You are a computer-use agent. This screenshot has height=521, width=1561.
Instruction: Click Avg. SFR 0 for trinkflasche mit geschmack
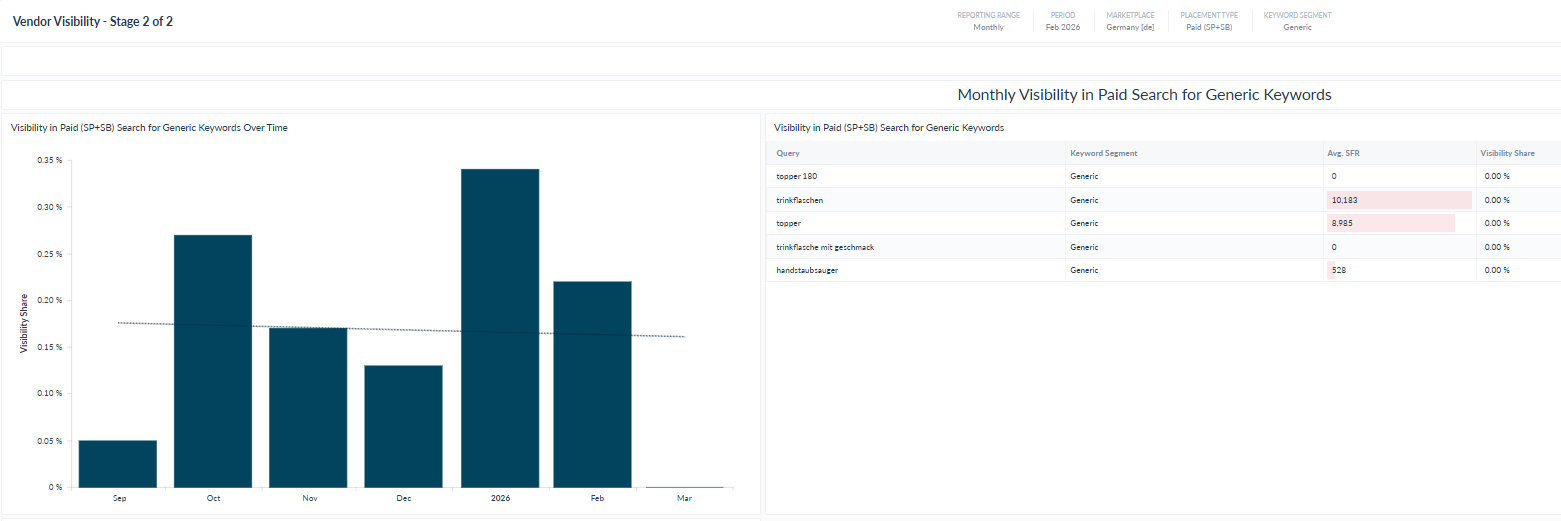[x=1334, y=247]
